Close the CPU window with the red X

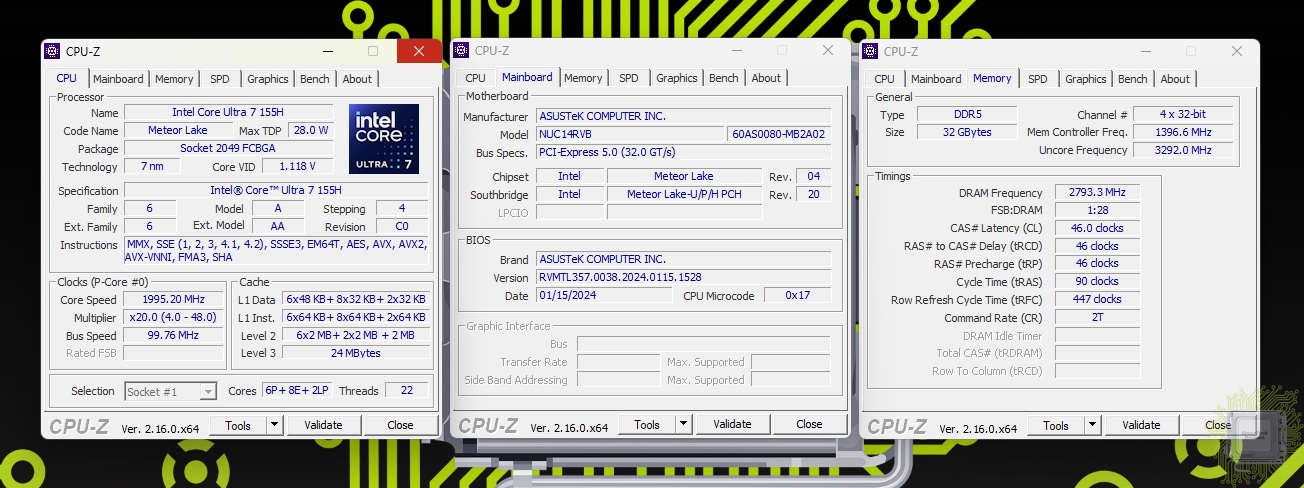[418, 51]
